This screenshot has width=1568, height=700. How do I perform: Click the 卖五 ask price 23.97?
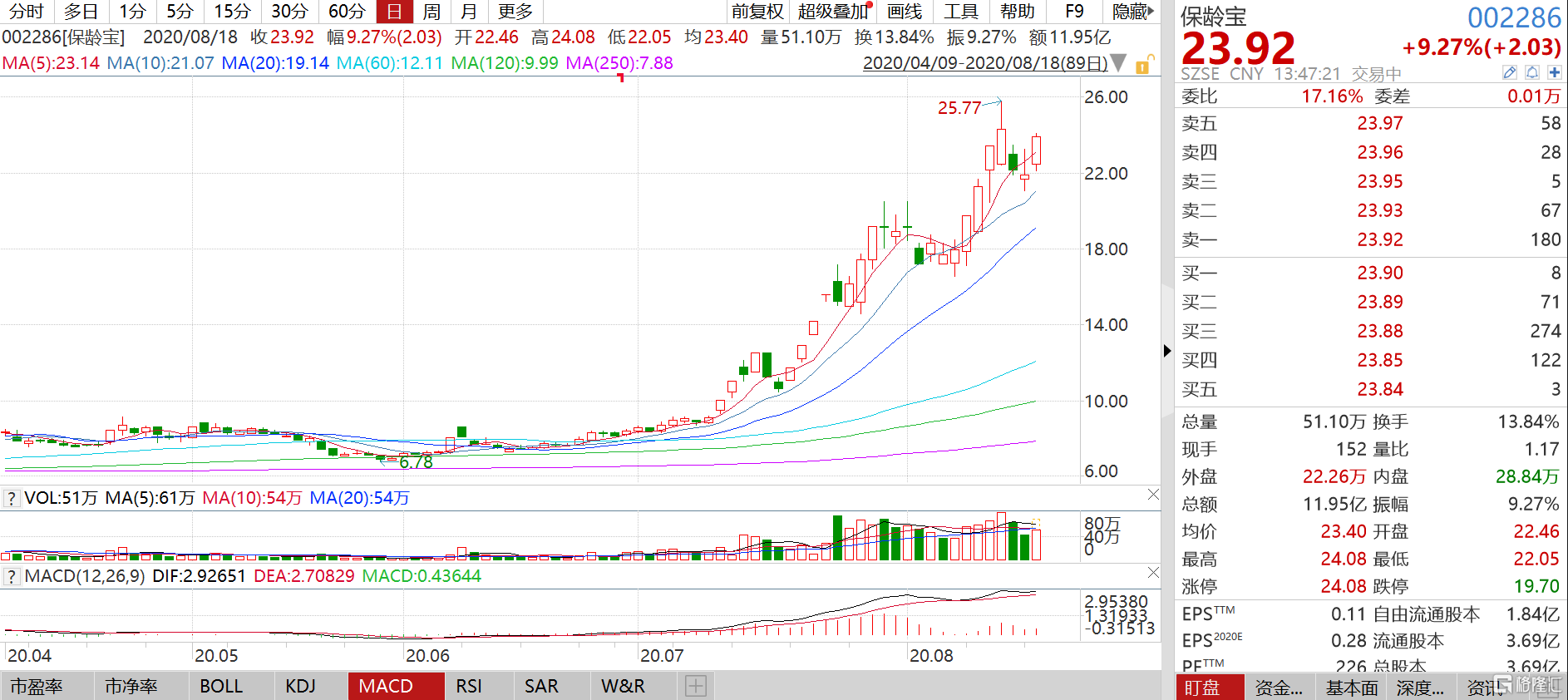(x=1380, y=123)
